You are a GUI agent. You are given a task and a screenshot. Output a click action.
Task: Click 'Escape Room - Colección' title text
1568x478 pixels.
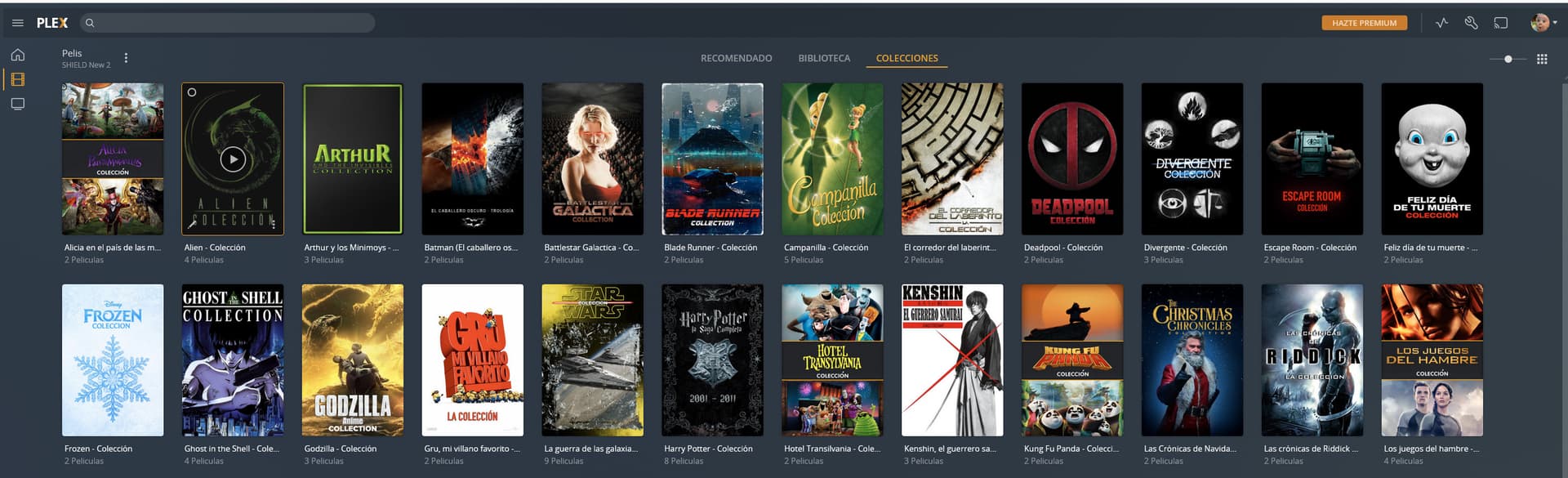[x=1310, y=248]
